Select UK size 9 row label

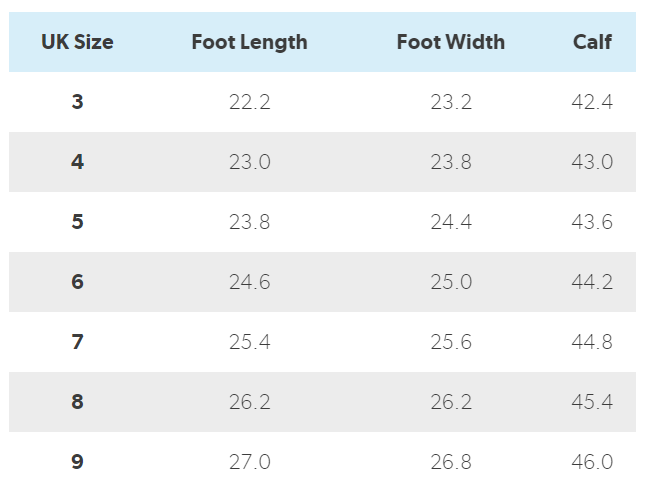[x=77, y=462]
